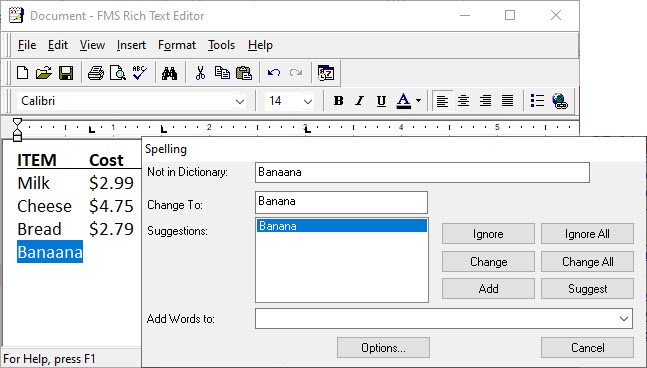Click the Change All button
Image resolution: width=647 pixels, height=368 pixels.
click(x=587, y=262)
